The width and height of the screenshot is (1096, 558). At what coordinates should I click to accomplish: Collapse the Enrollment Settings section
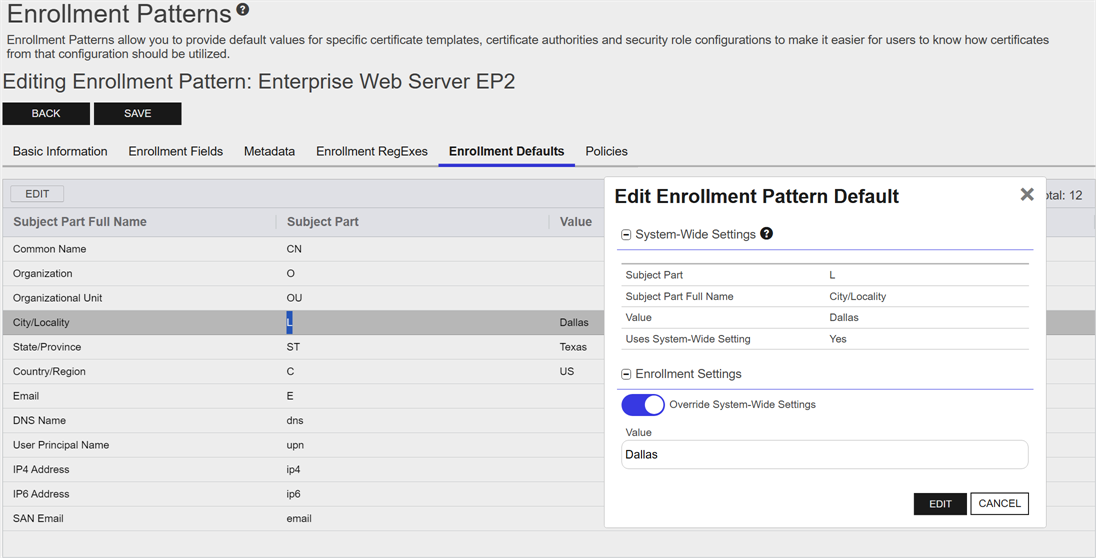(x=627, y=374)
